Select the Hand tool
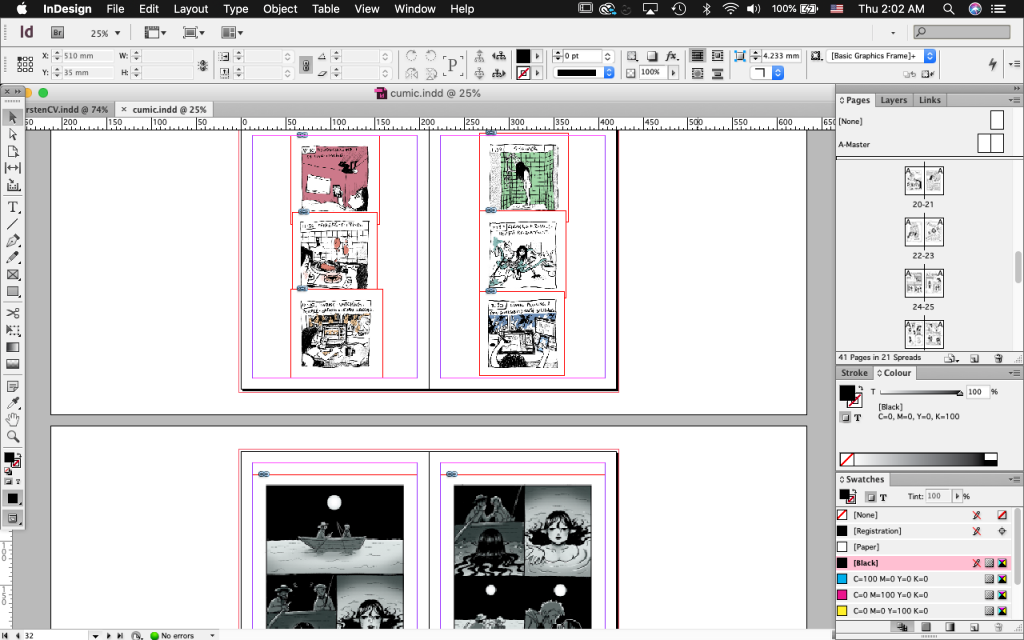Viewport: 1024px width, 640px height. [x=12, y=420]
